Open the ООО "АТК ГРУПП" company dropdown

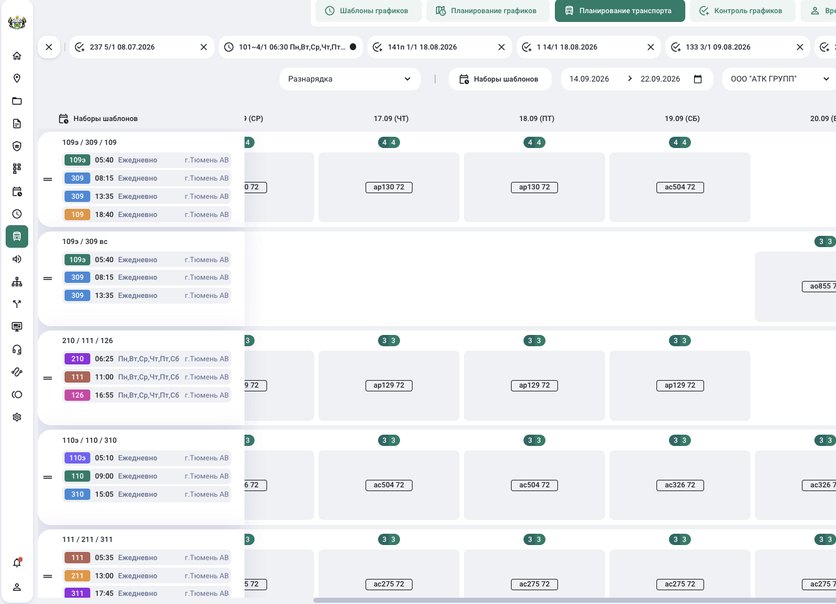(x=779, y=79)
